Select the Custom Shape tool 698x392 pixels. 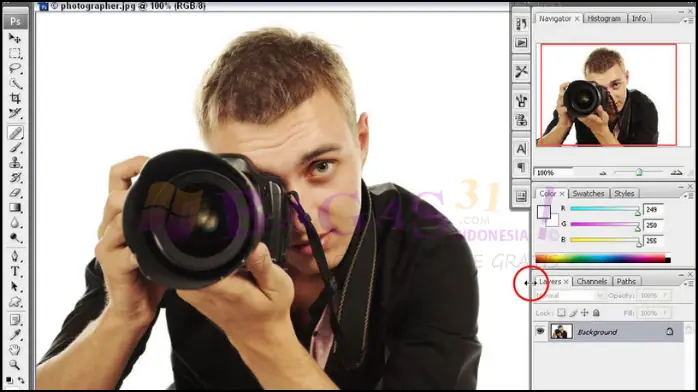[x=15, y=302]
